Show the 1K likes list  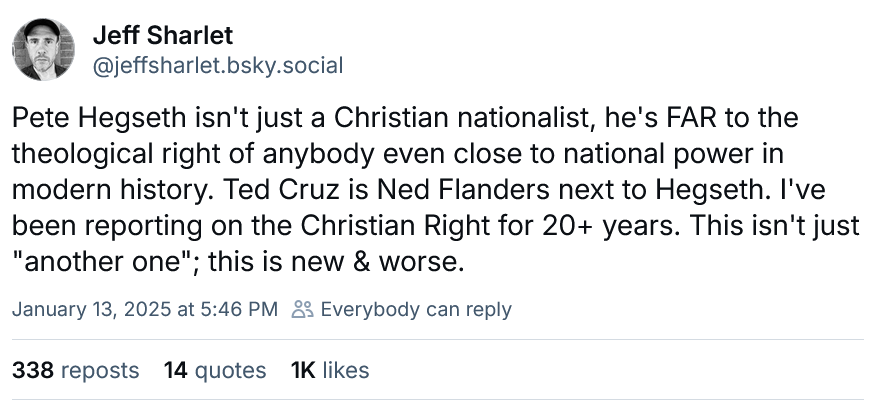pyautogui.click(x=329, y=370)
